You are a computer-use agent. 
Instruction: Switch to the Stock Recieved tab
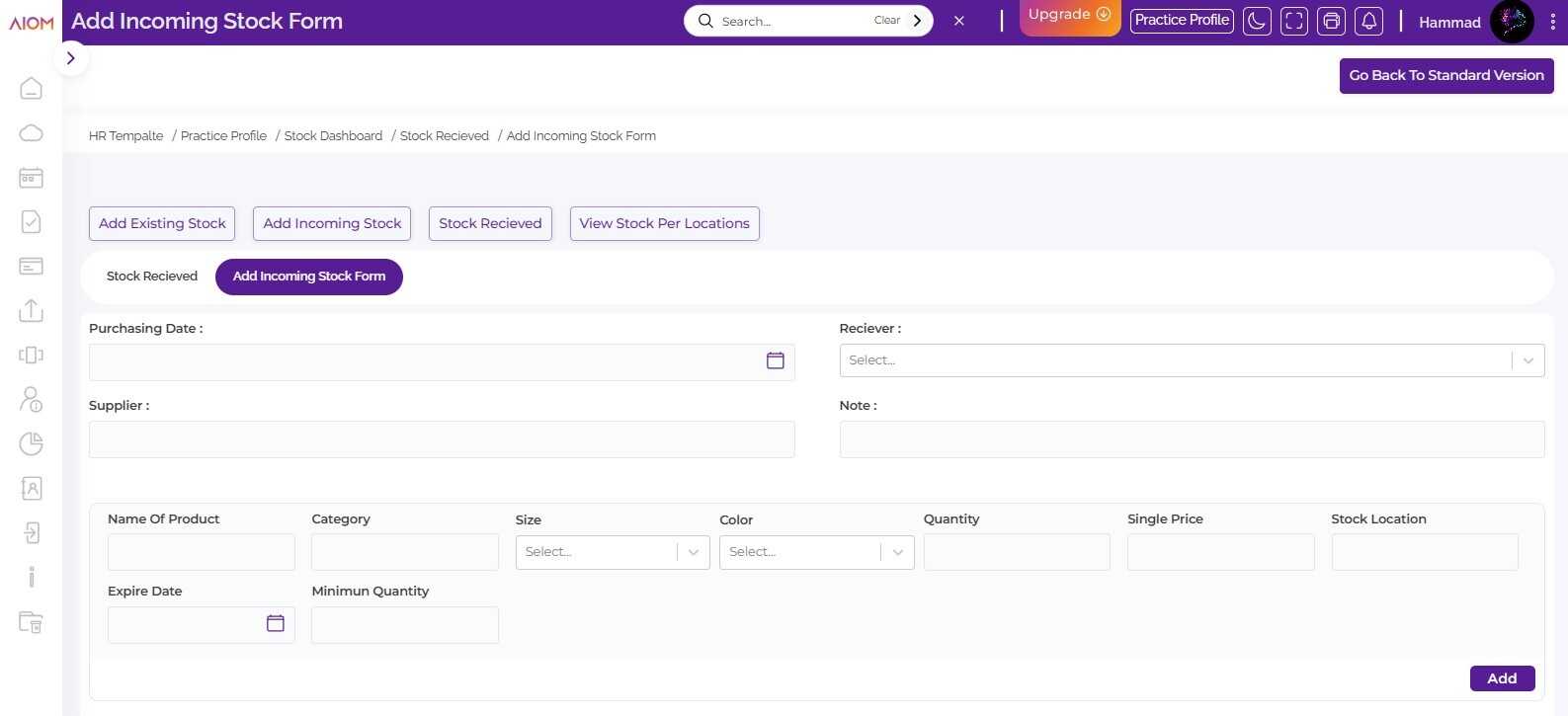(x=152, y=277)
